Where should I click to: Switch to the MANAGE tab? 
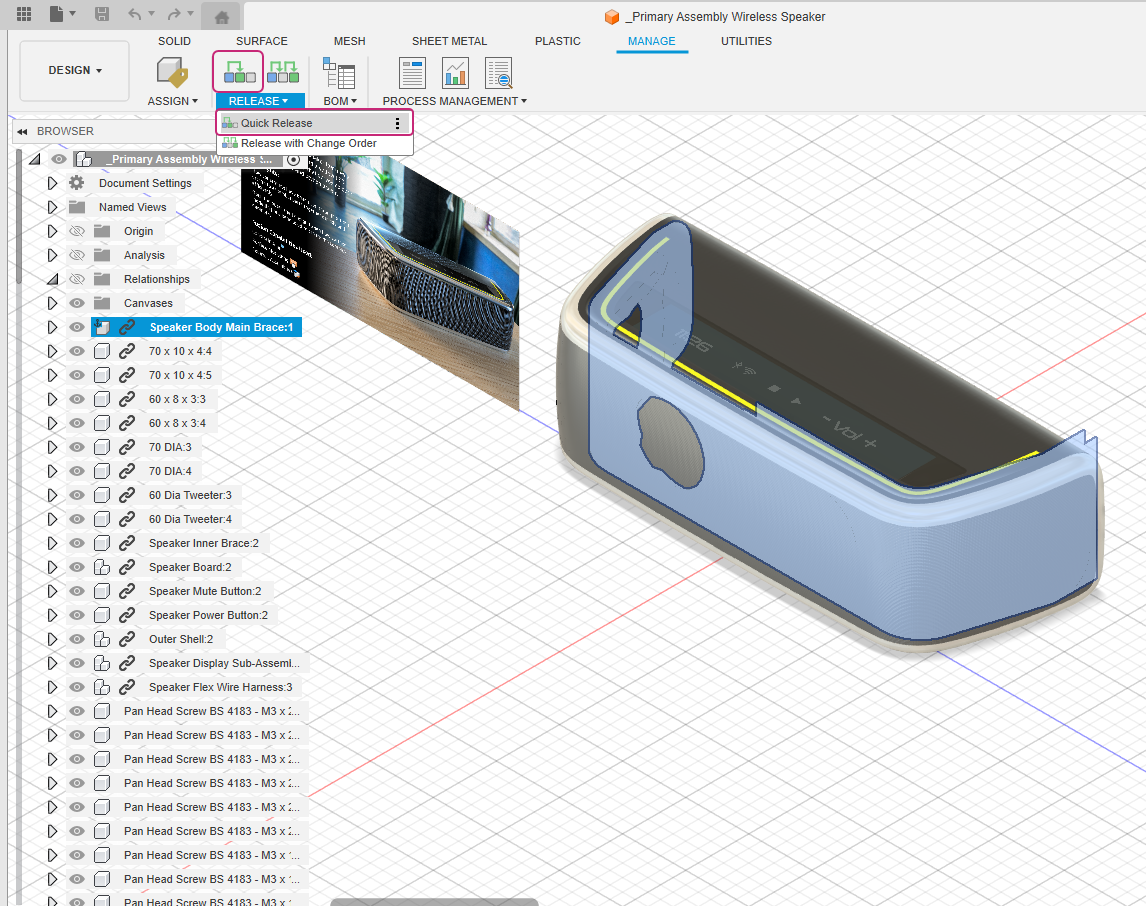pyautogui.click(x=651, y=41)
